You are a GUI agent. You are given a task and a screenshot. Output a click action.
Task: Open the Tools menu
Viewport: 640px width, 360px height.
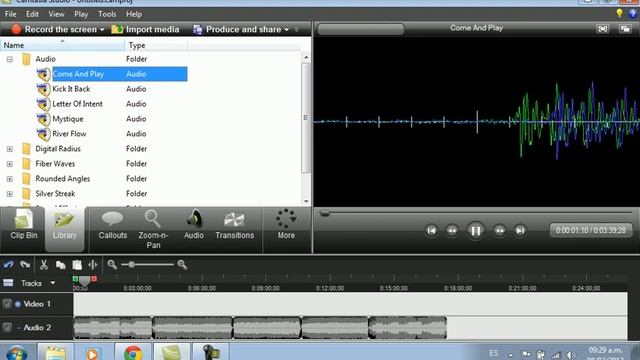[107, 14]
